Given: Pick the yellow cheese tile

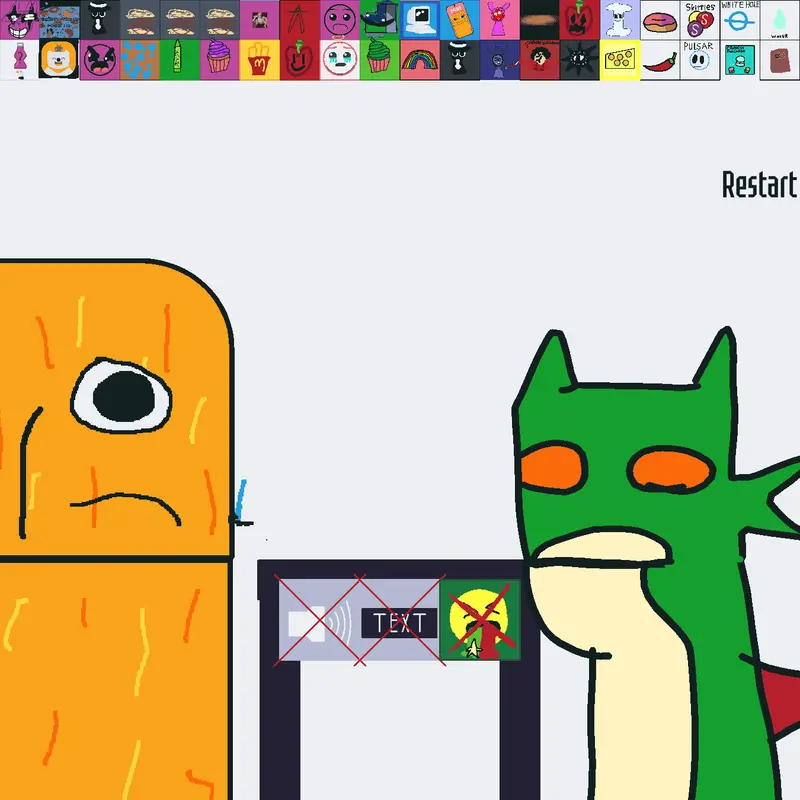Looking at the screenshot, I should (620, 60).
